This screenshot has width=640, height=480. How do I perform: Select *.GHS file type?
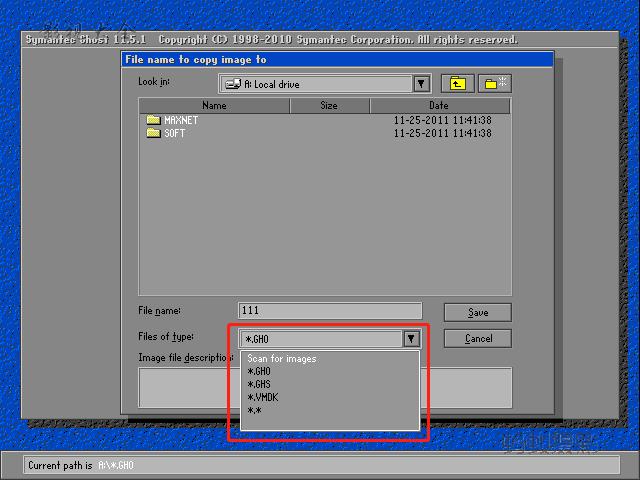259,384
